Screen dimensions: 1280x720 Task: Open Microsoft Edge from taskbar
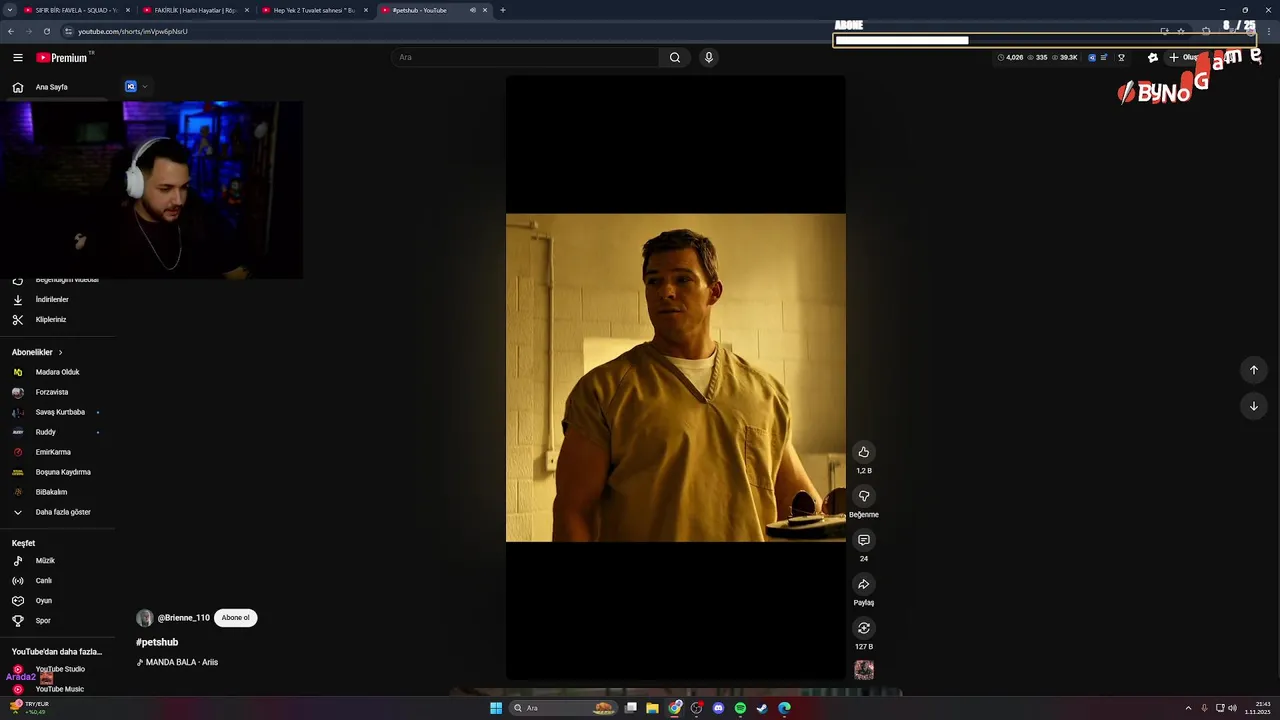point(784,708)
